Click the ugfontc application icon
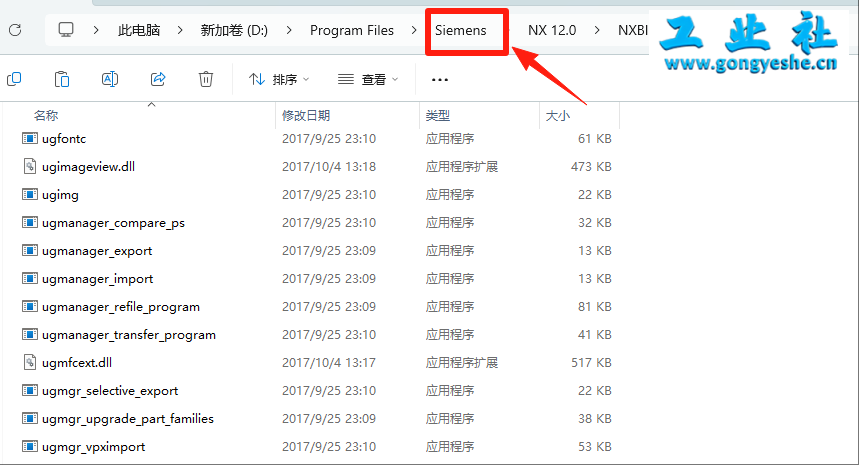Viewport: 859px width, 465px height. tap(30, 138)
